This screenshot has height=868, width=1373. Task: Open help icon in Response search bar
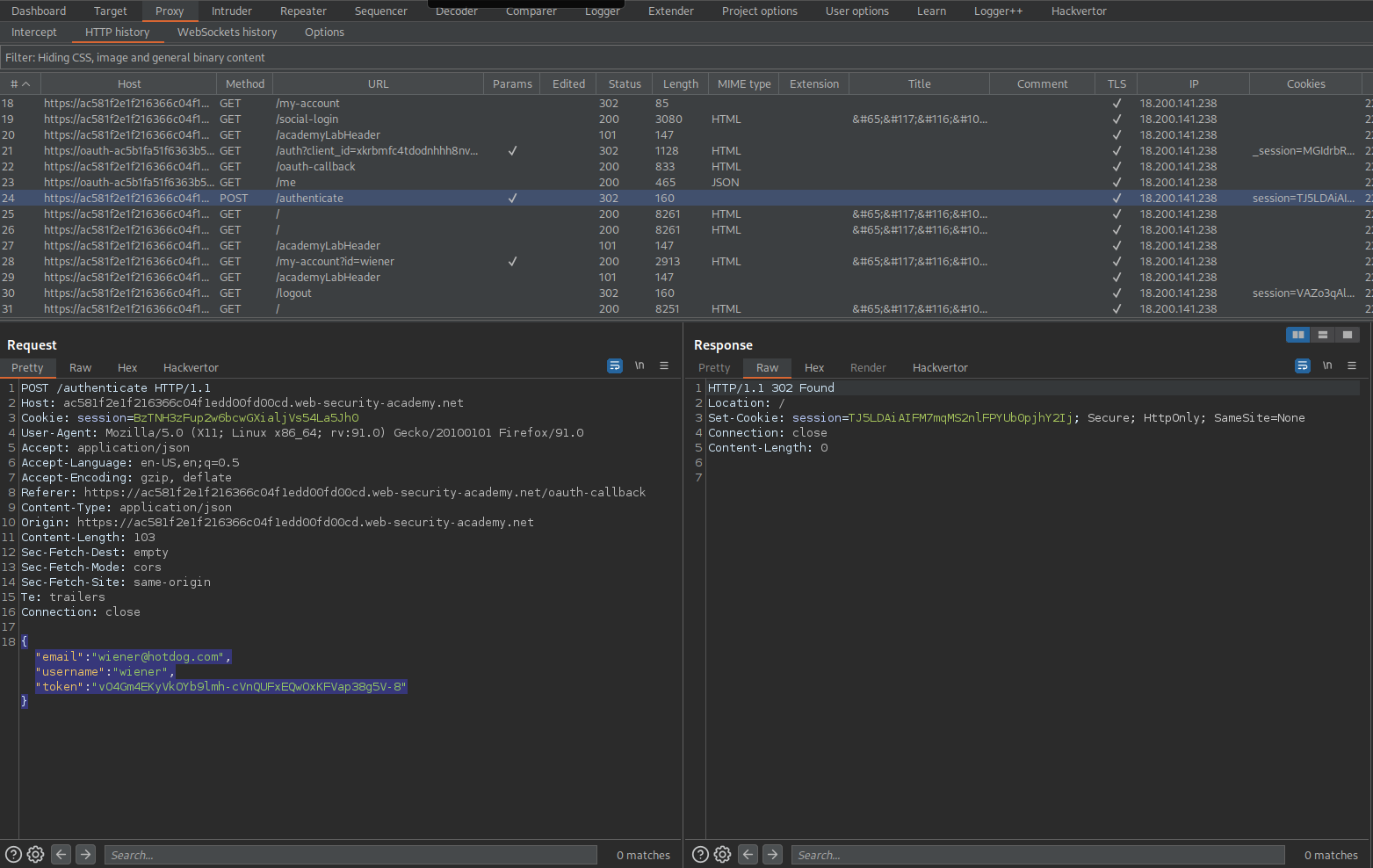click(x=700, y=854)
